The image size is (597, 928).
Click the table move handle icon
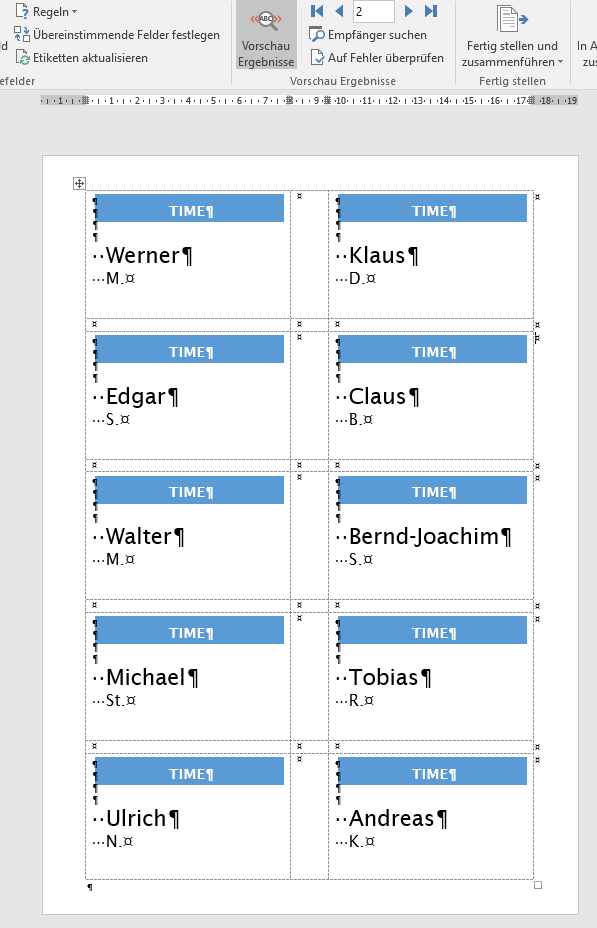click(79, 183)
